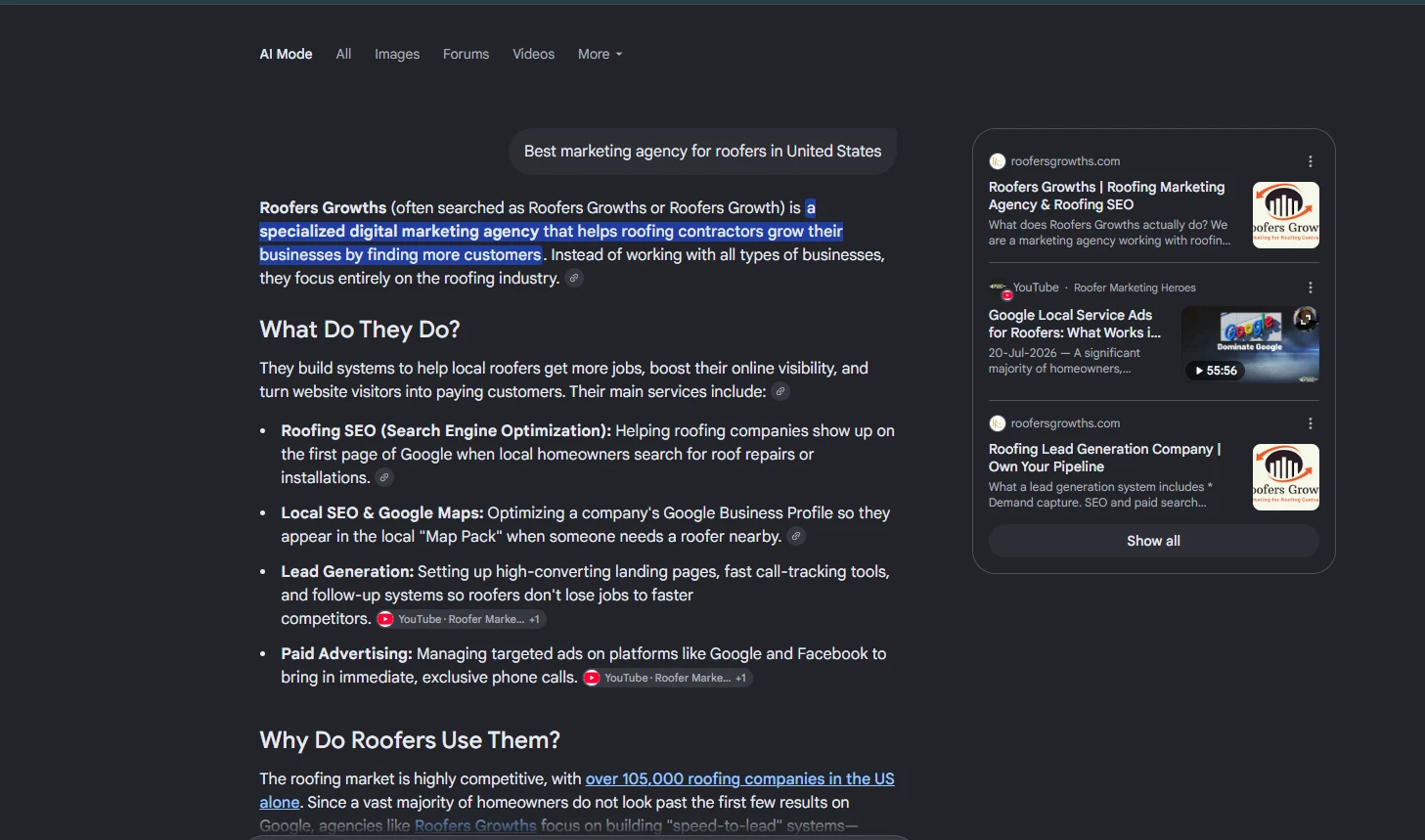Click the Roofers Growths logo thumbnail on first card
This screenshot has width=1425, height=840.
coord(1286,215)
